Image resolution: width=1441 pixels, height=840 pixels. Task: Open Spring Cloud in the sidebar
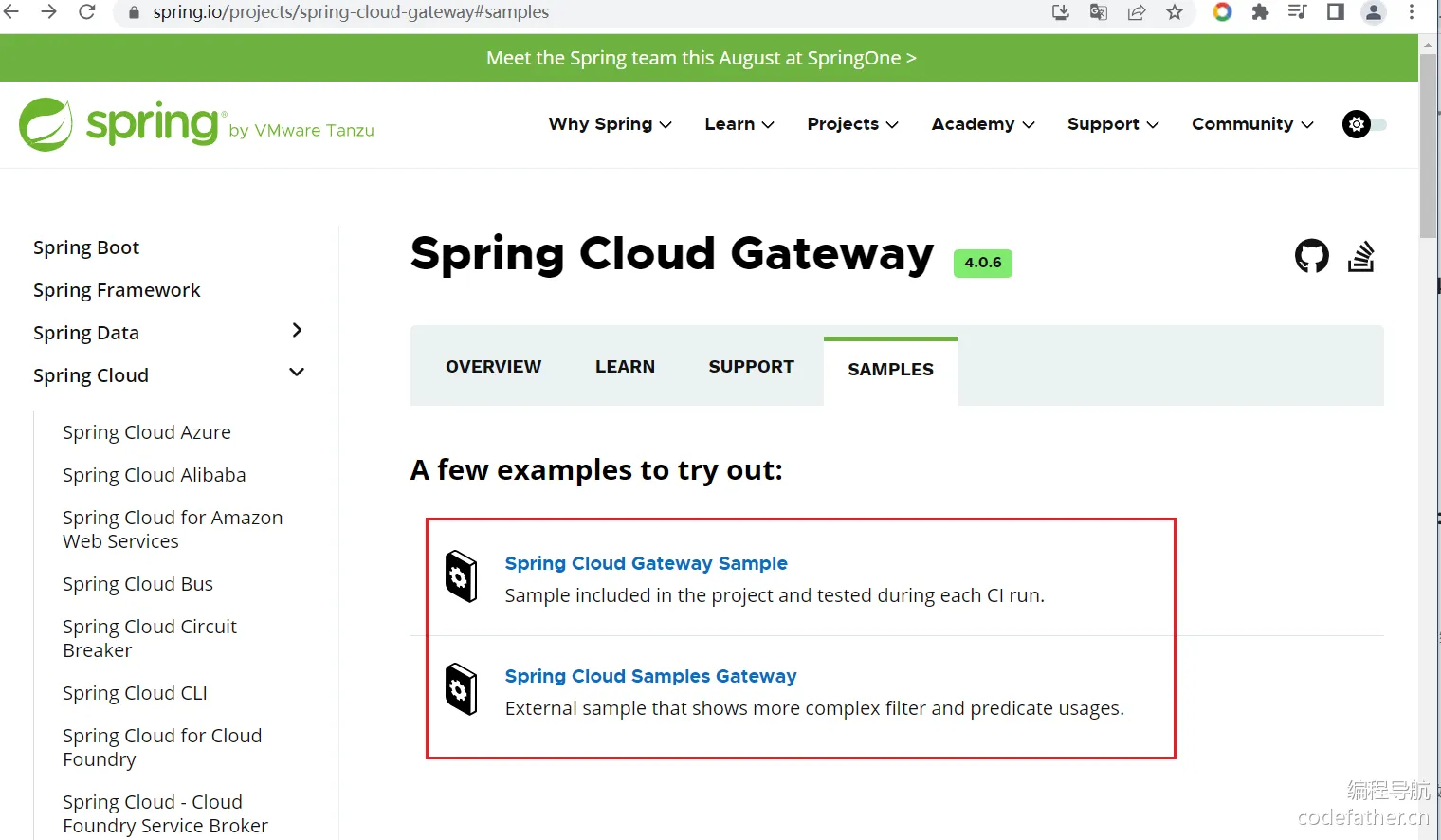tap(91, 375)
